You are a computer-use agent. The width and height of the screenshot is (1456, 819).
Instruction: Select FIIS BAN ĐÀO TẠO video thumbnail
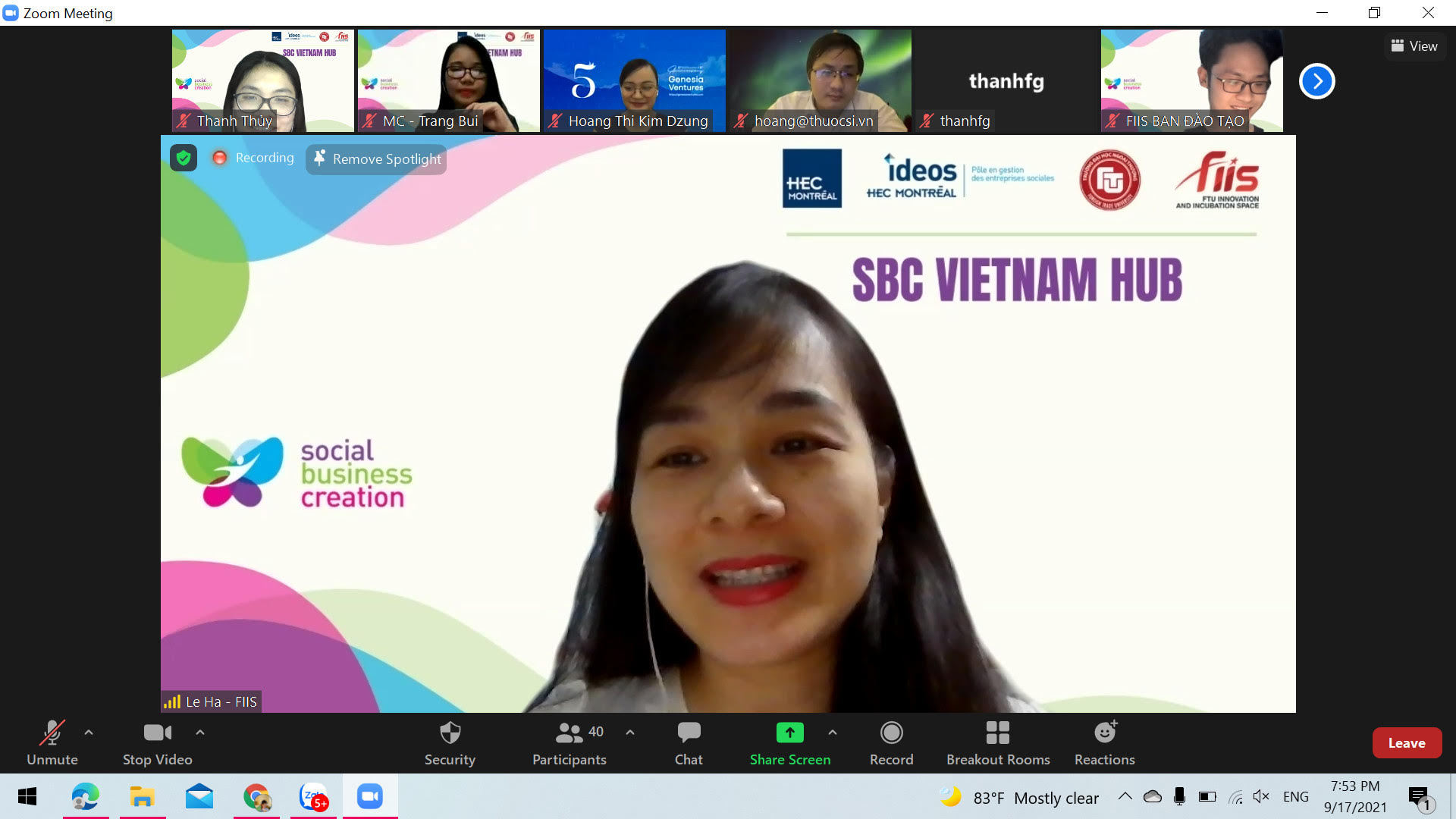[x=1192, y=80]
